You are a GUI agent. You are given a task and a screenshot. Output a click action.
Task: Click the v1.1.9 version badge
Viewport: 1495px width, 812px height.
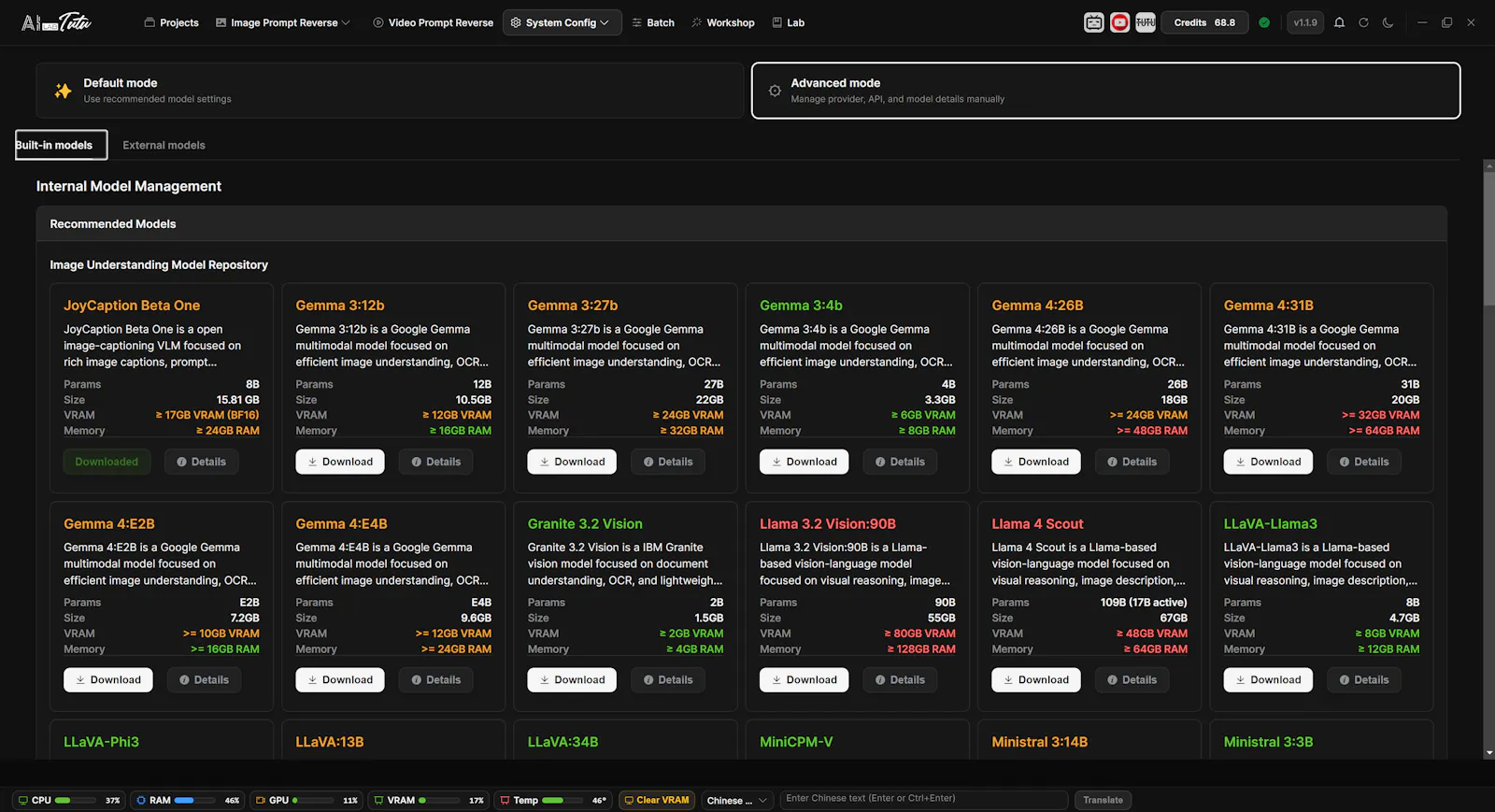1304,22
